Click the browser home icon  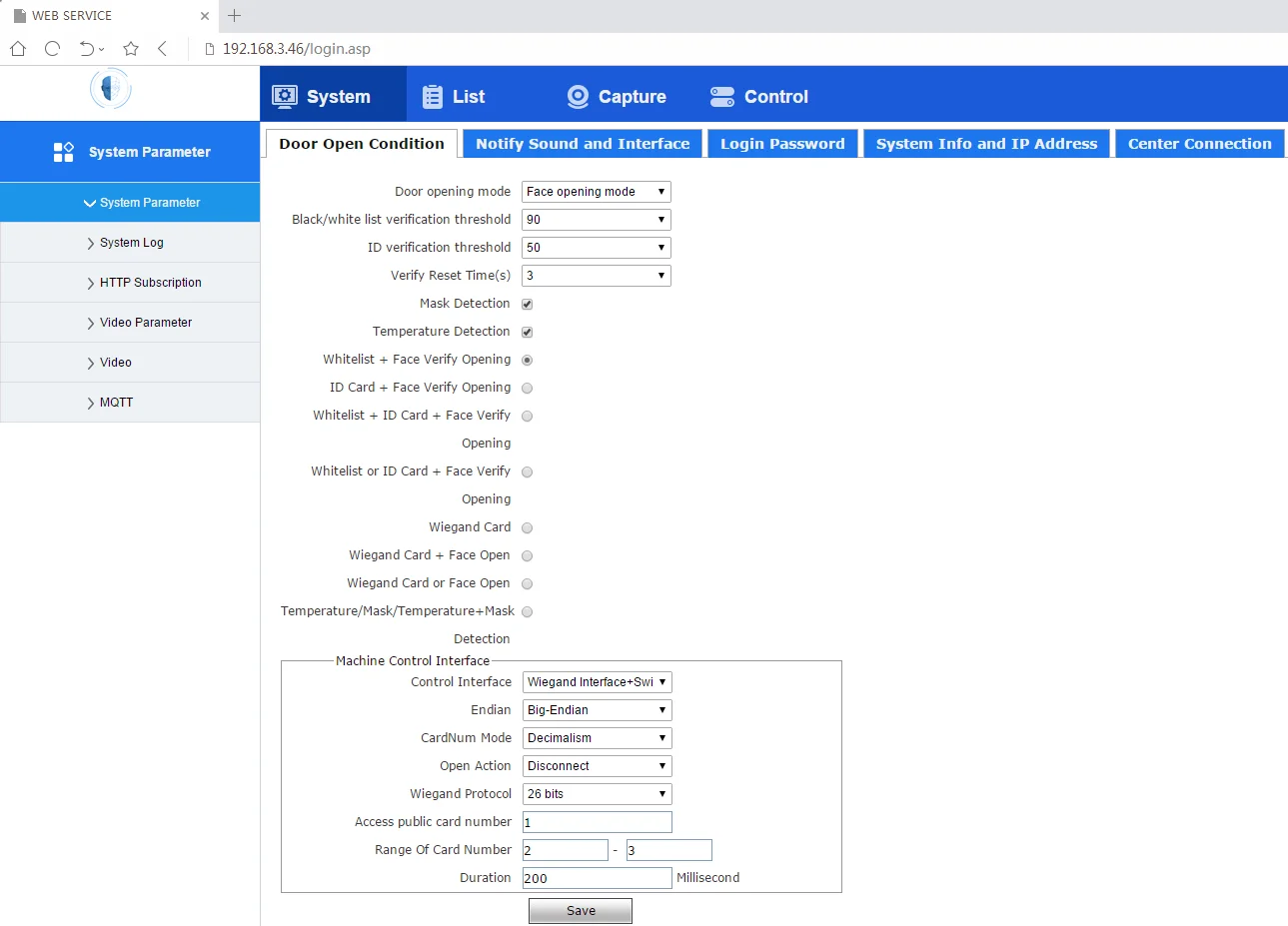(x=18, y=48)
